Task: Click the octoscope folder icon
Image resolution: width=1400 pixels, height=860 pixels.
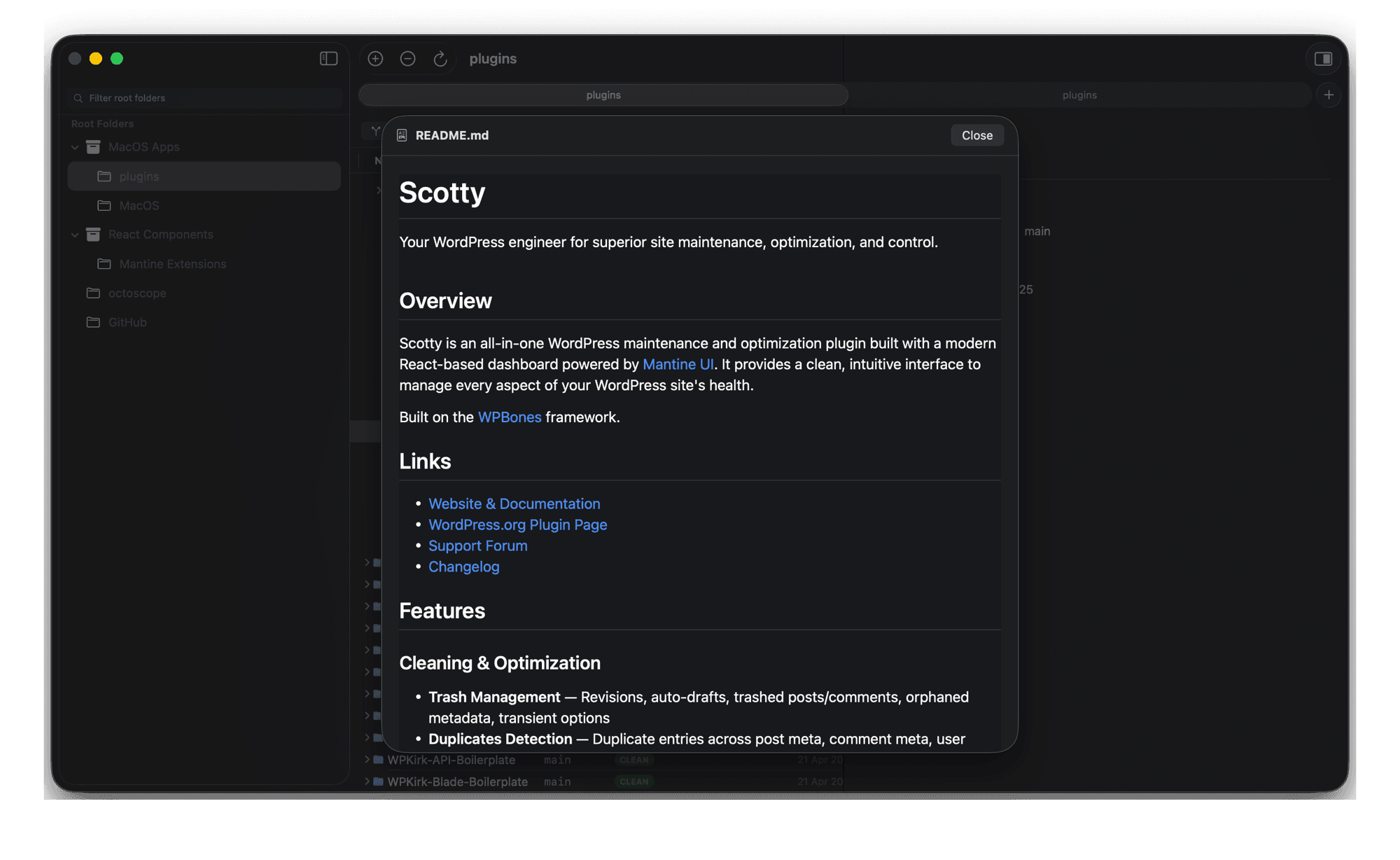Action: (x=93, y=293)
